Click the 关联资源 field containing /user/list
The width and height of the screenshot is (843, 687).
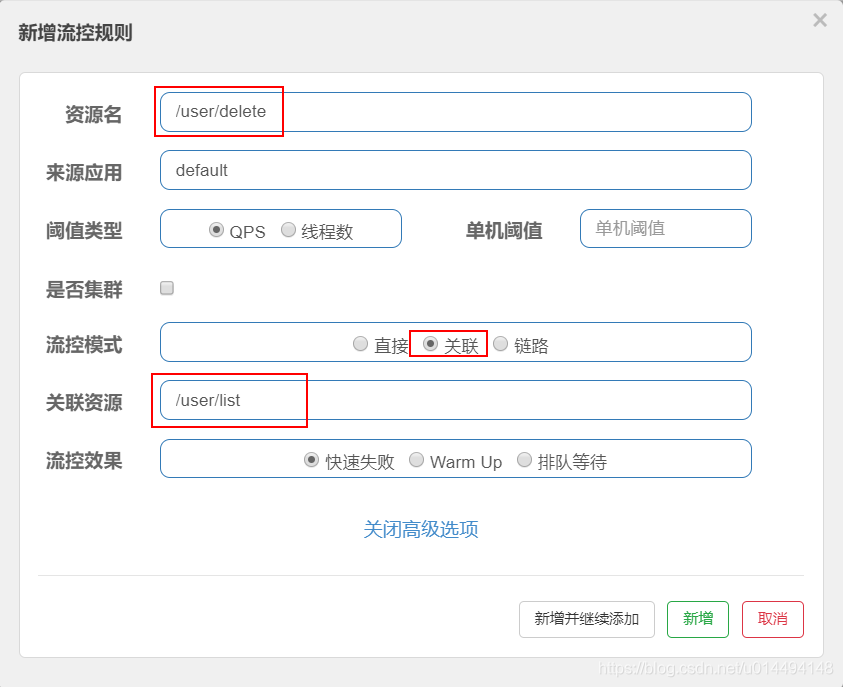tap(400, 400)
